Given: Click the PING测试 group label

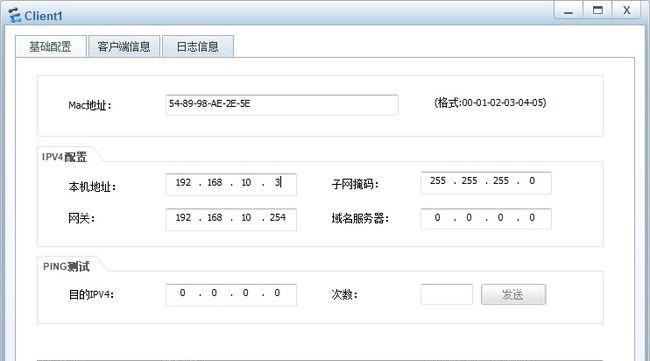Looking at the screenshot, I should click(66, 266).
